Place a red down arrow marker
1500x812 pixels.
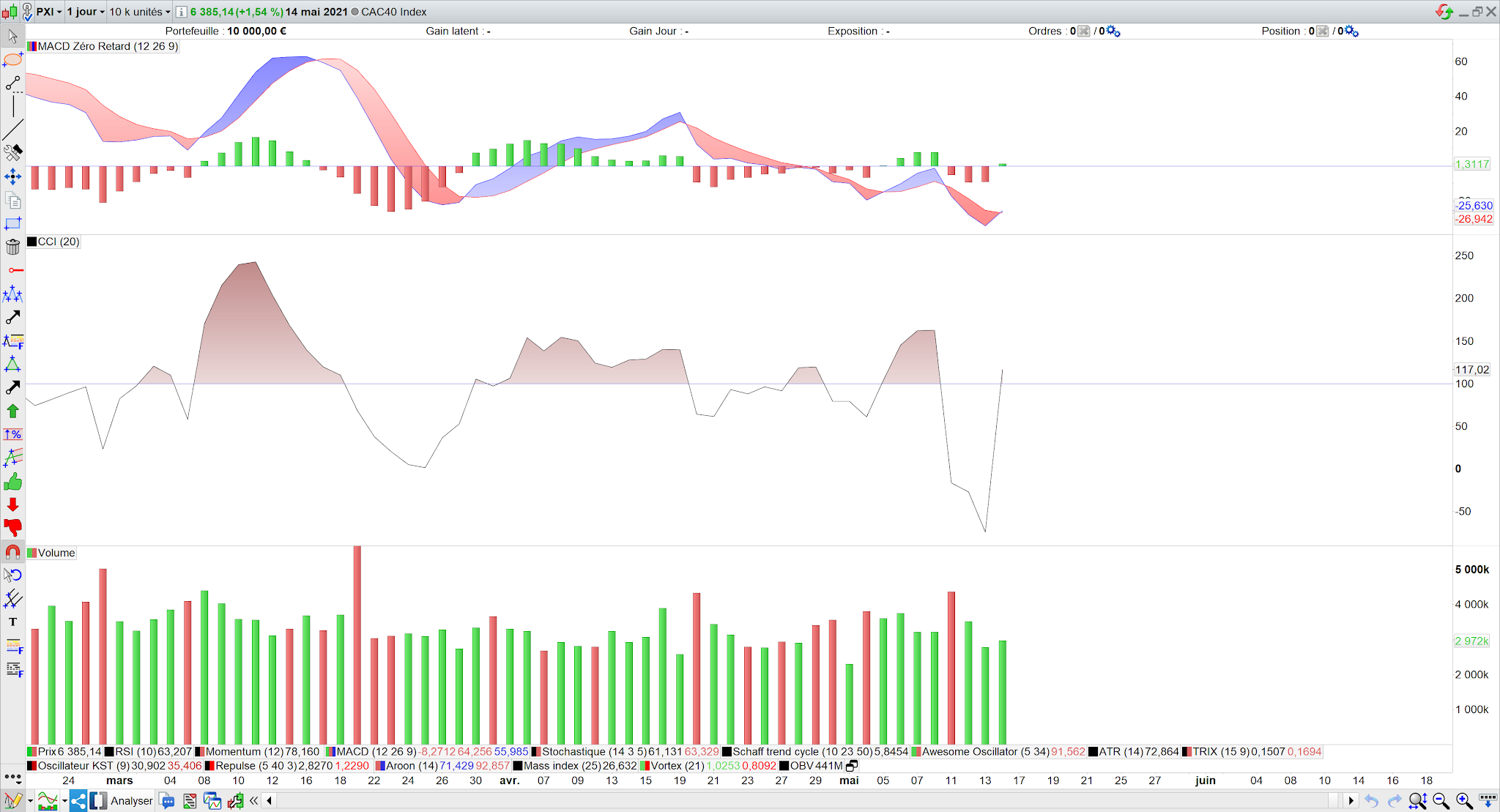[12, 504]
